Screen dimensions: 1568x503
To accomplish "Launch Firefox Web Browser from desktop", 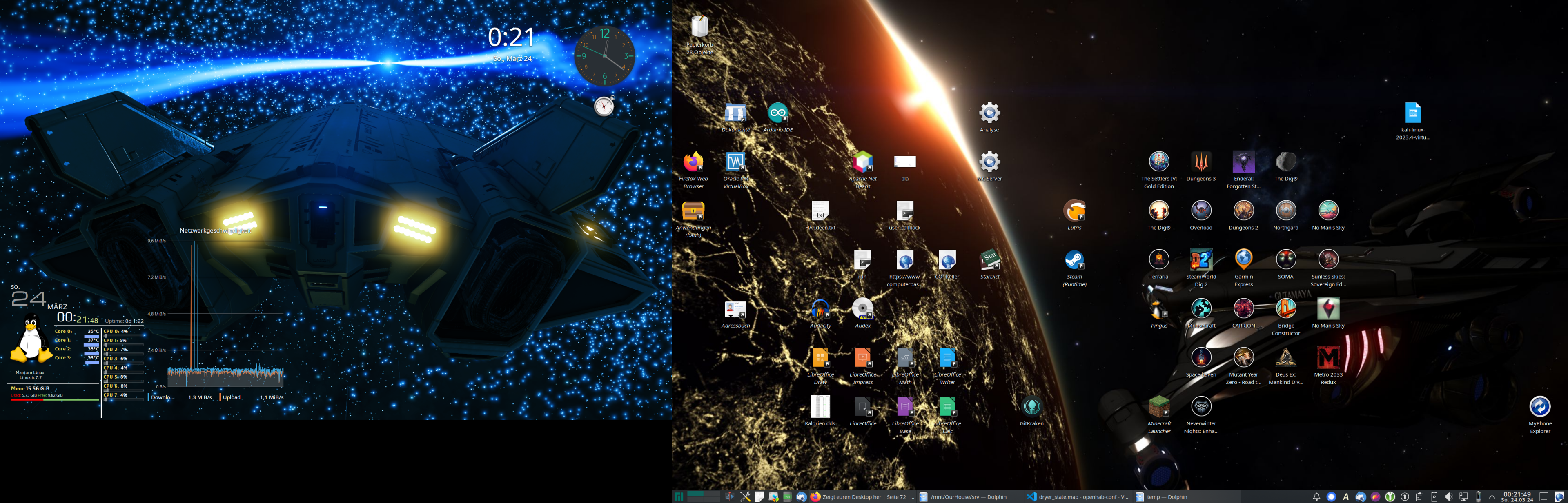I will click(693, 162).
